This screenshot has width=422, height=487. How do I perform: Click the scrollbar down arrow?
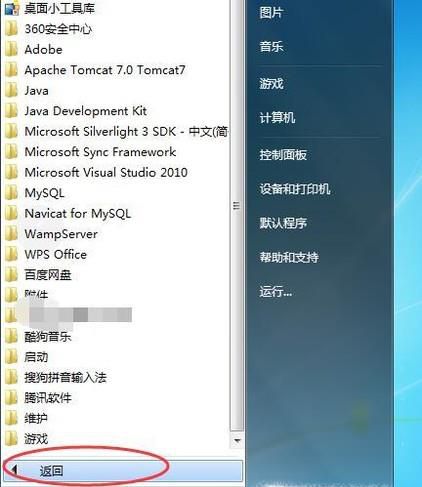(x=237, y=441)
